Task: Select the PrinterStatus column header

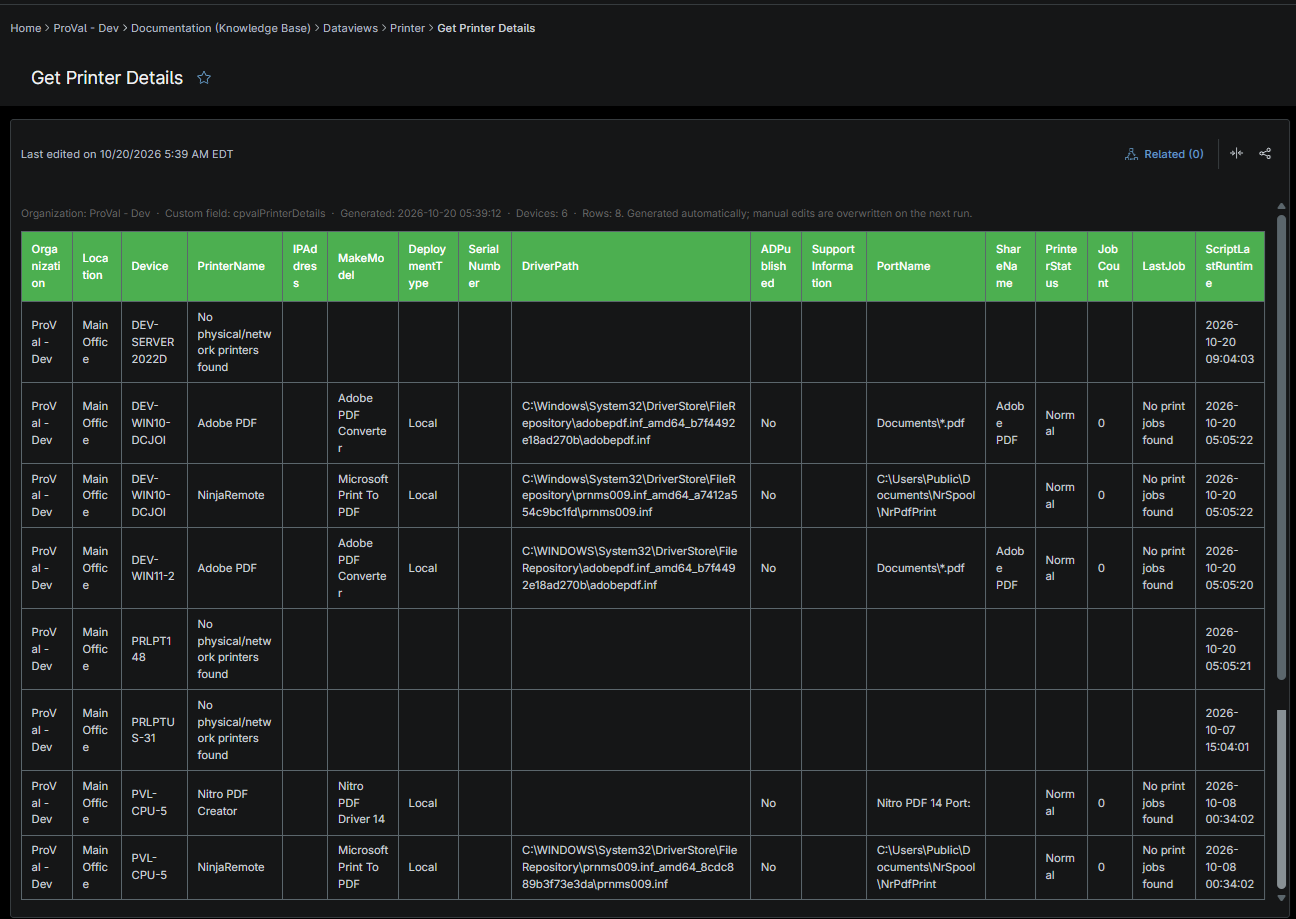Action: point(1061,266)
